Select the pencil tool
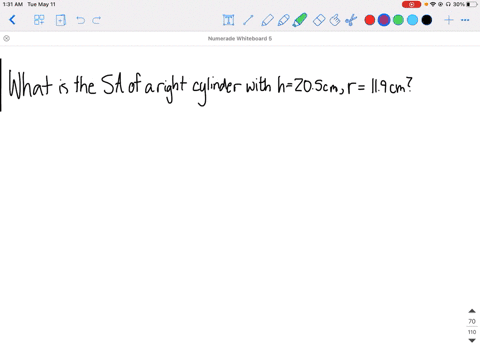Image resolution: width=480 pixels, height=360 pixels. tap(283, 20)
